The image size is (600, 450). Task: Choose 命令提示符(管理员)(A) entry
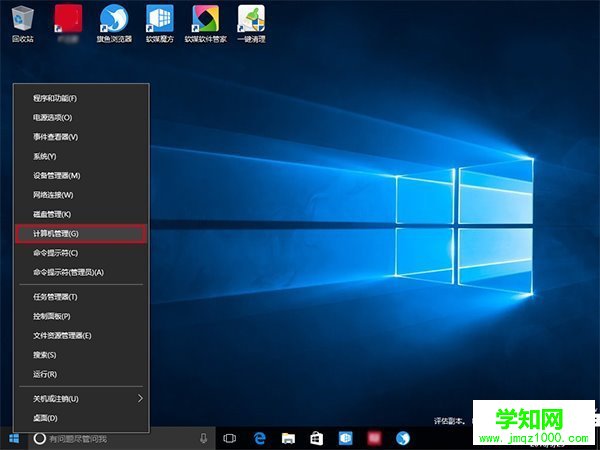(81, 272)
